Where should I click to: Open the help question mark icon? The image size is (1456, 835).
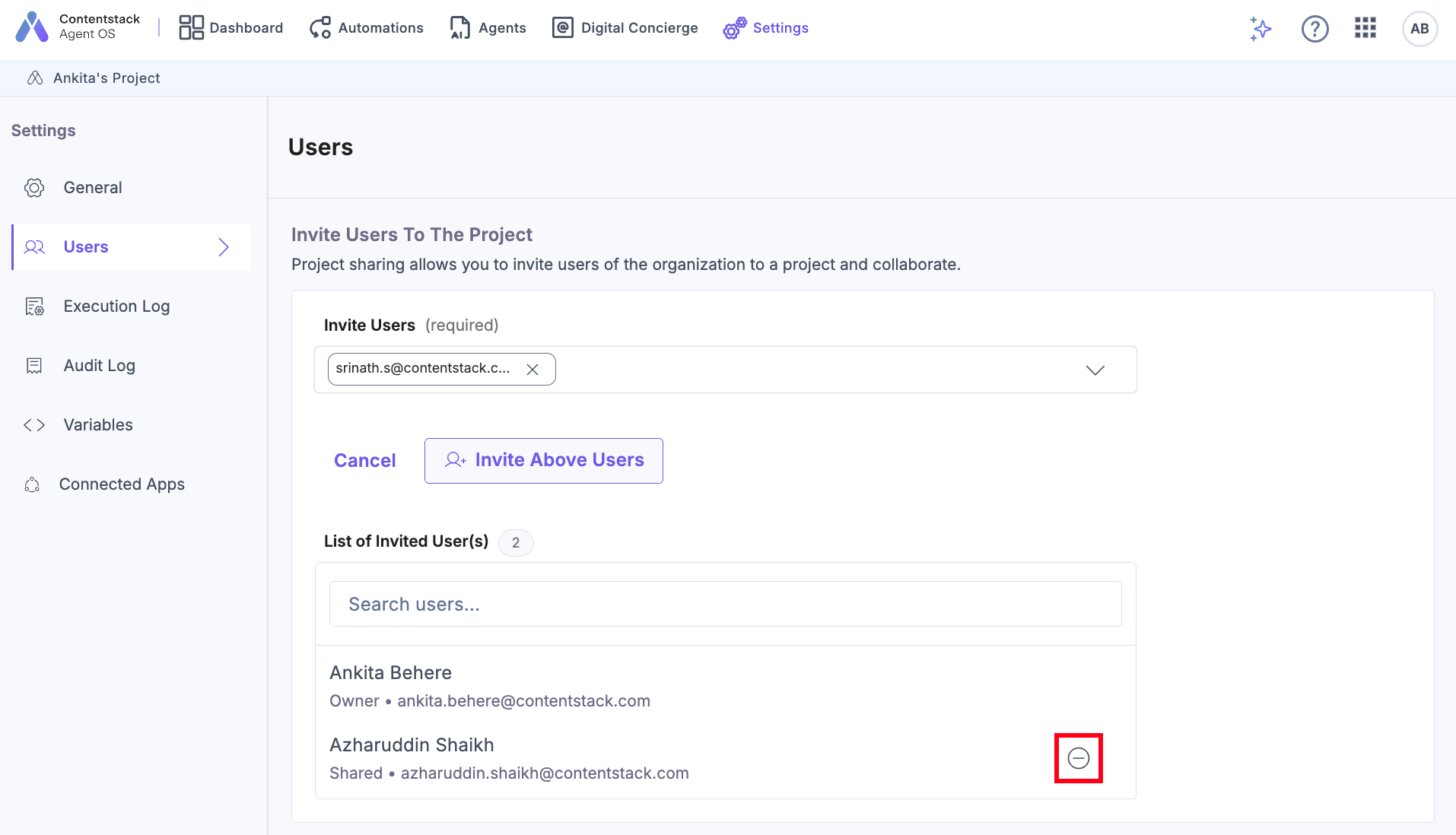tap(1315, 28)
